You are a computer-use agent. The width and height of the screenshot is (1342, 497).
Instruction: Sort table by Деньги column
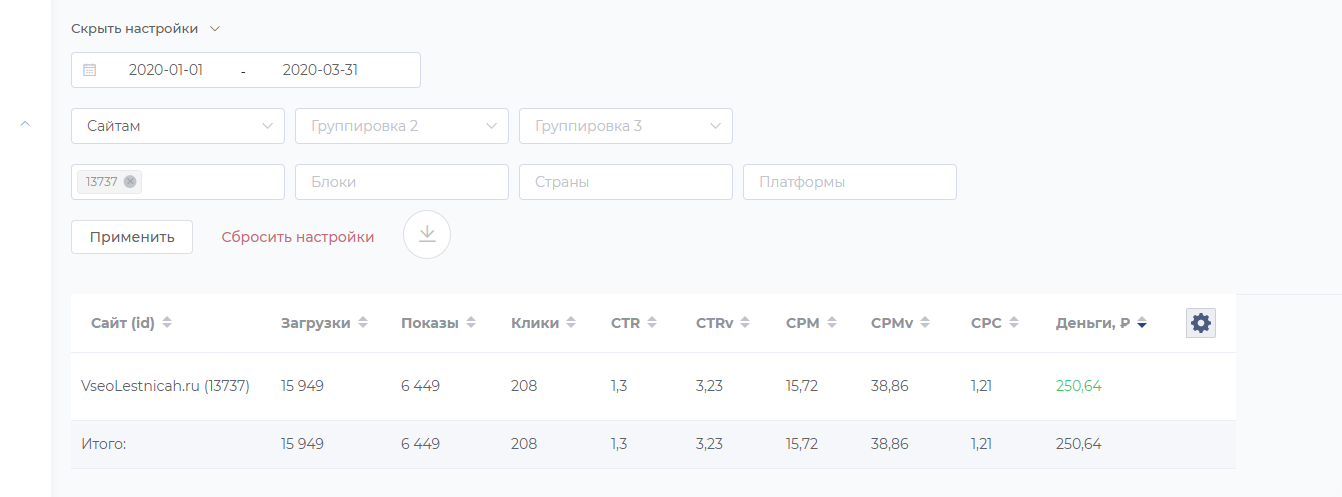(1101, 323)
